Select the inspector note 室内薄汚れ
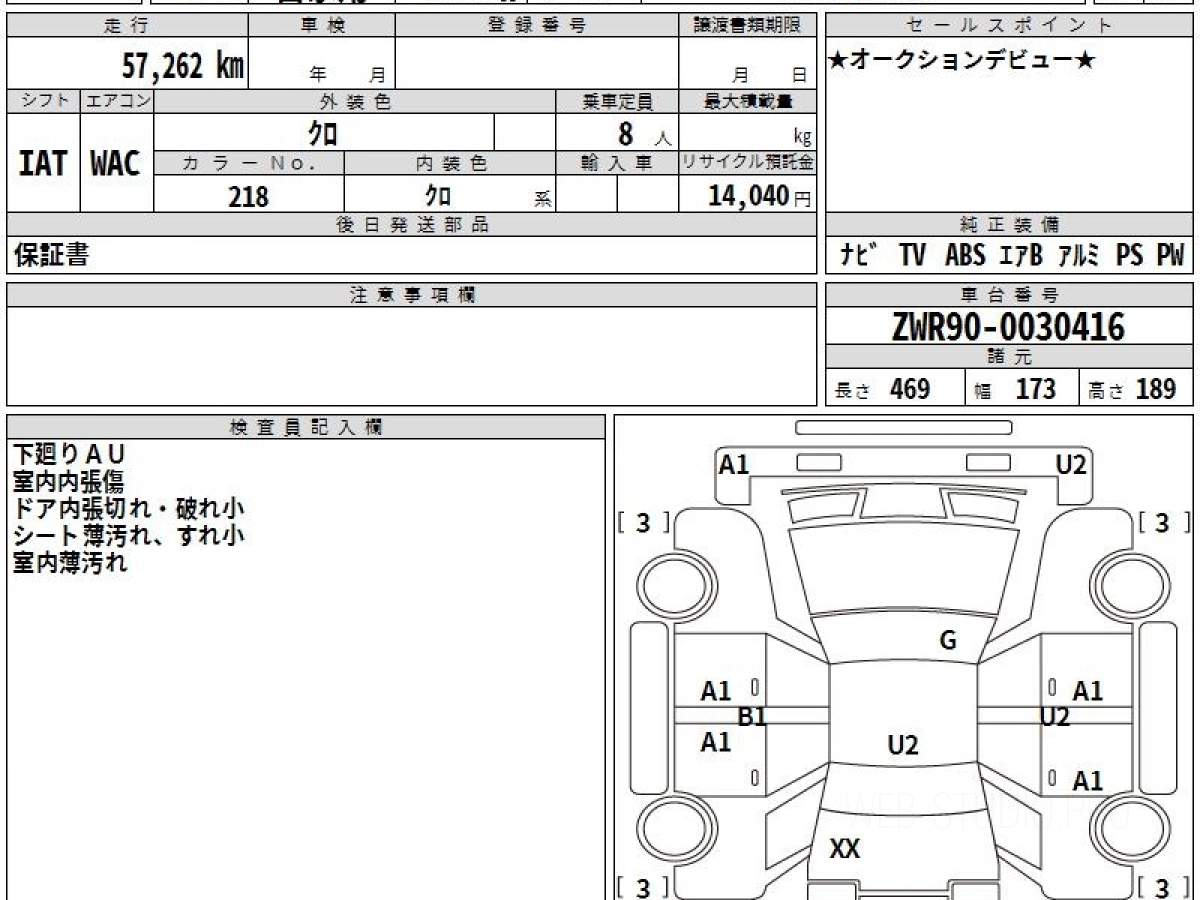Viewport: 1200px width, 900px height. (70, 563)
